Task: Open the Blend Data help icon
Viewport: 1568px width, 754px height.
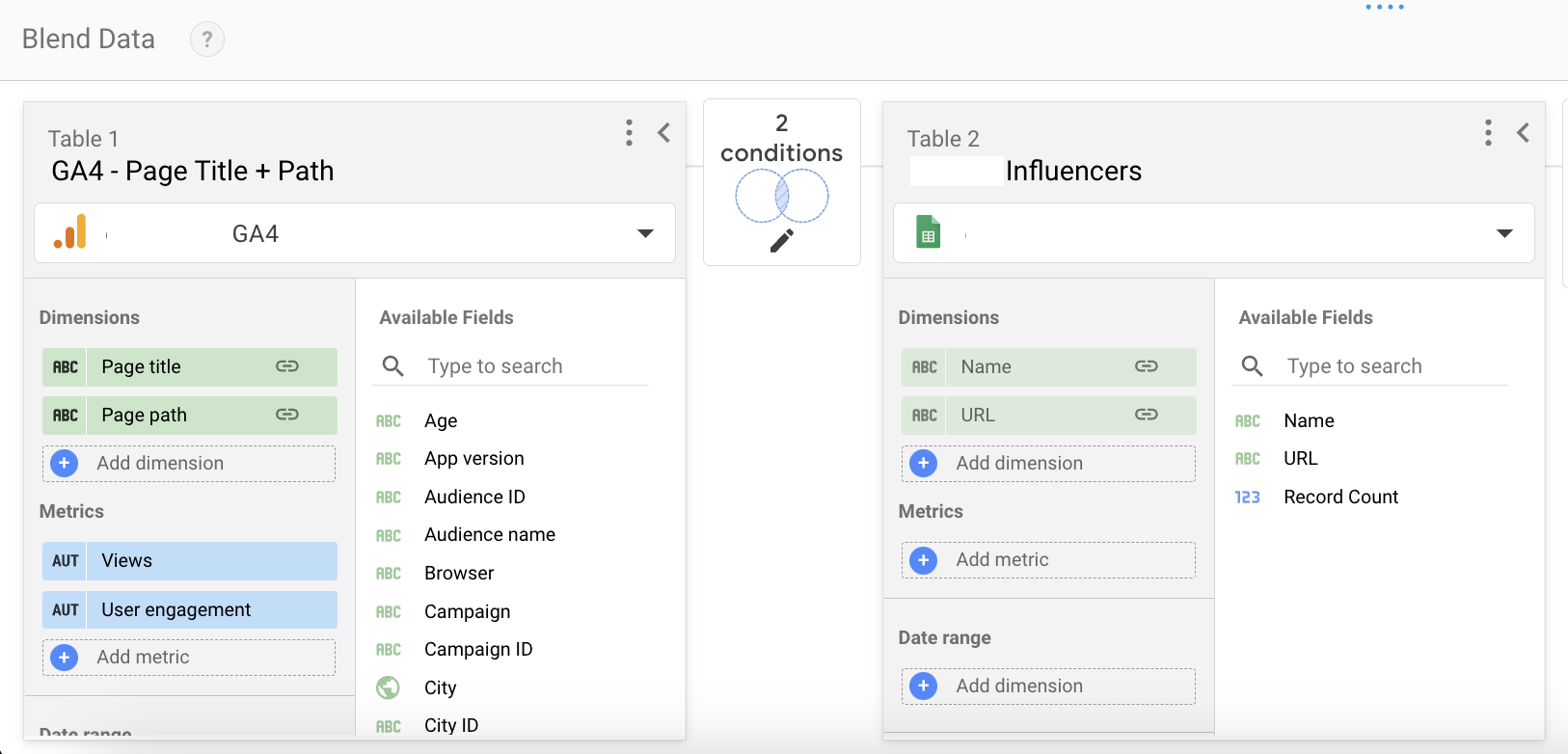Action: pos(206,40)
